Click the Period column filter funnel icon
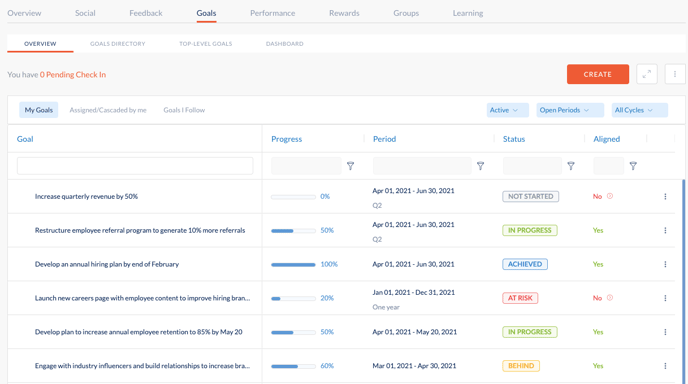The height and width of the screenshot is (384, 688). point(480,166)
